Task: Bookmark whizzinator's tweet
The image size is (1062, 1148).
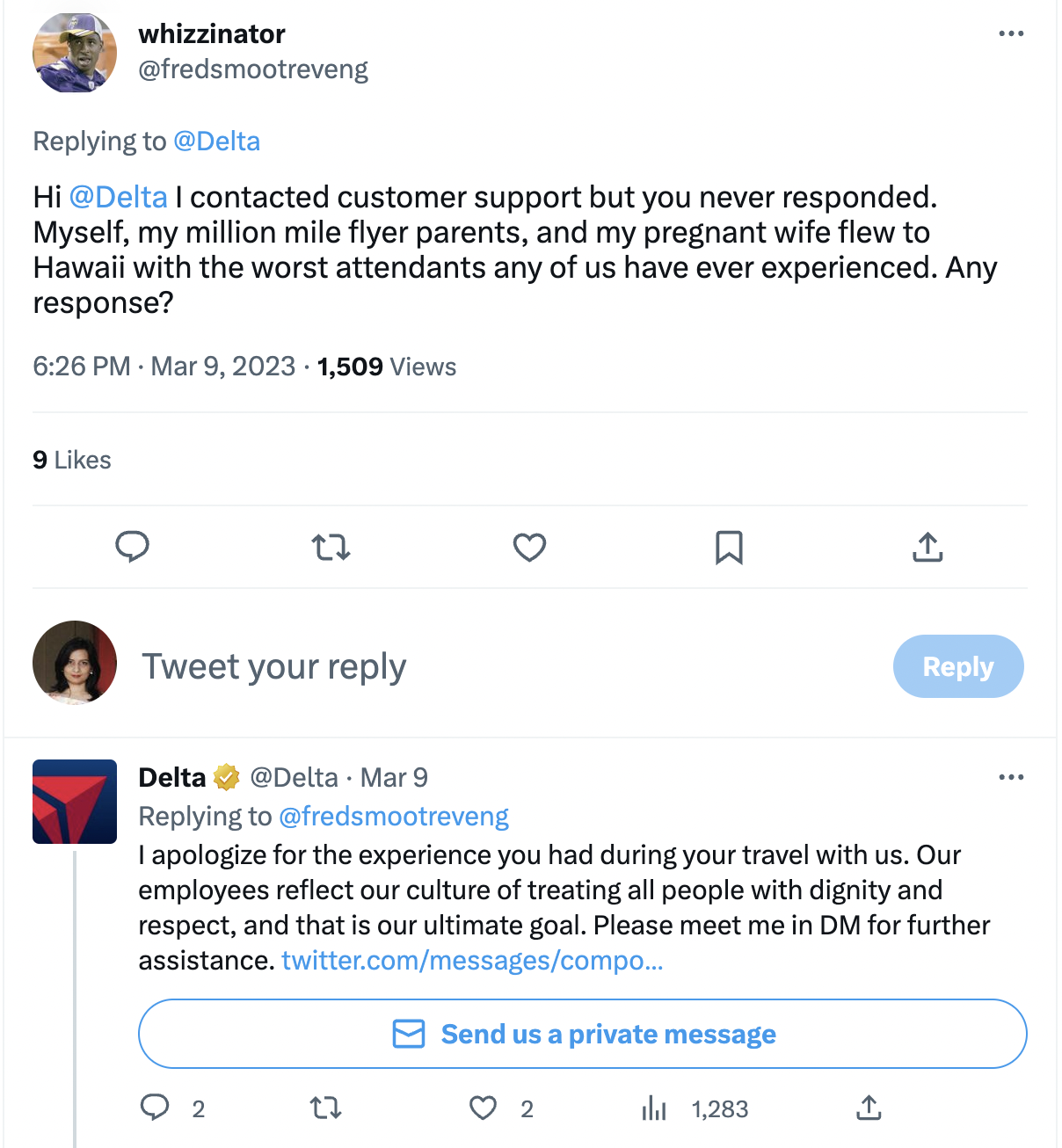Action: (729, 548)
